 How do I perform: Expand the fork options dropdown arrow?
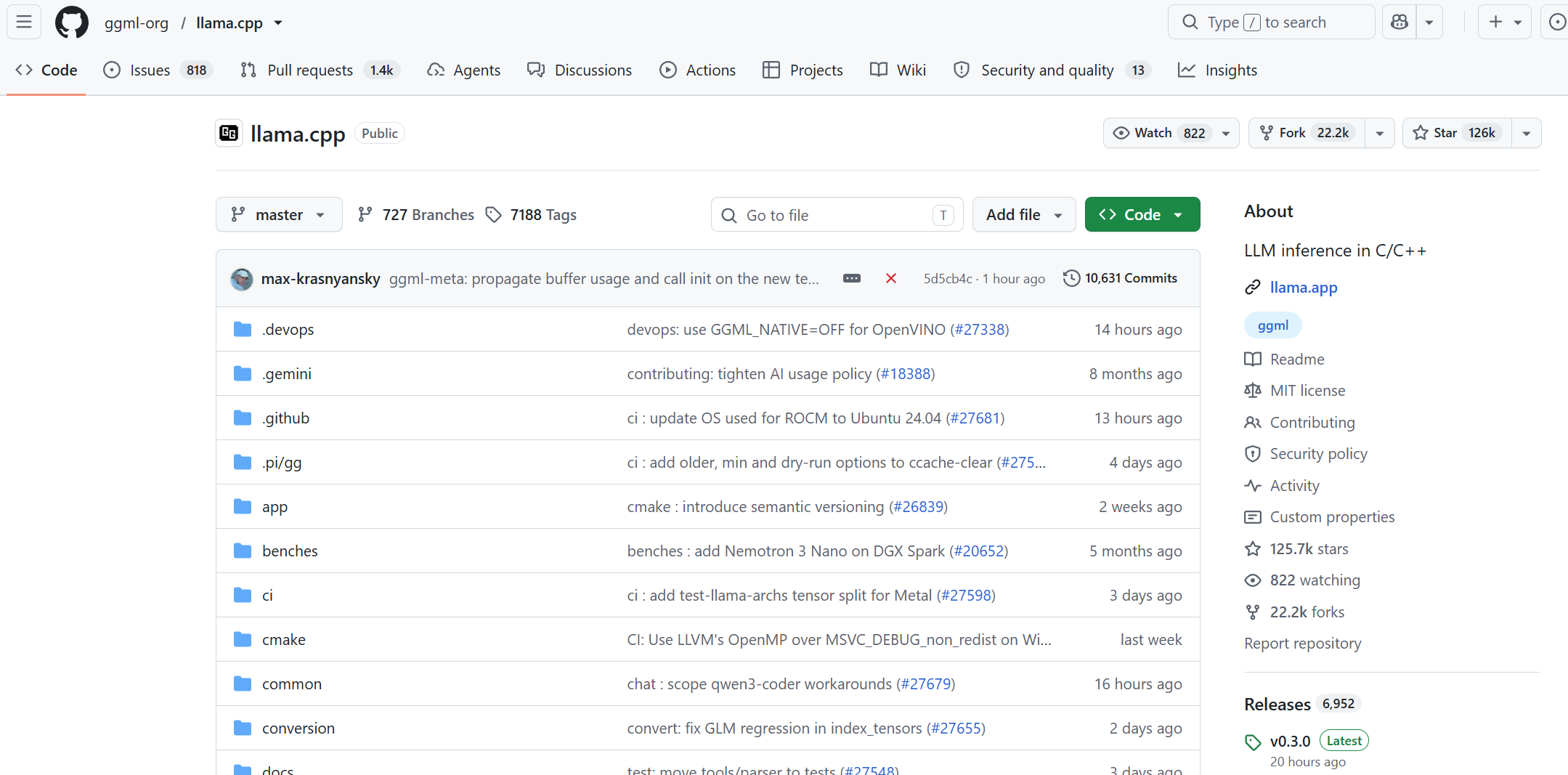(x=1380, y=133)
